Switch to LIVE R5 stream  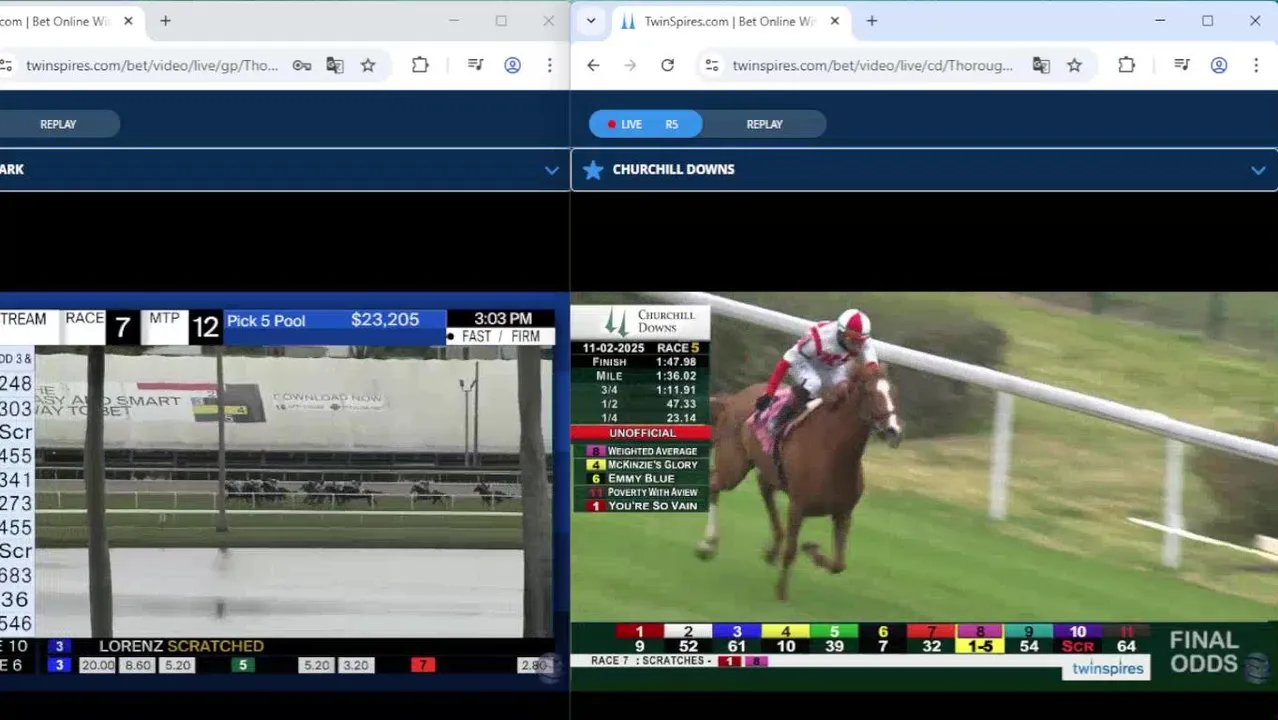(x=645, y=124)
